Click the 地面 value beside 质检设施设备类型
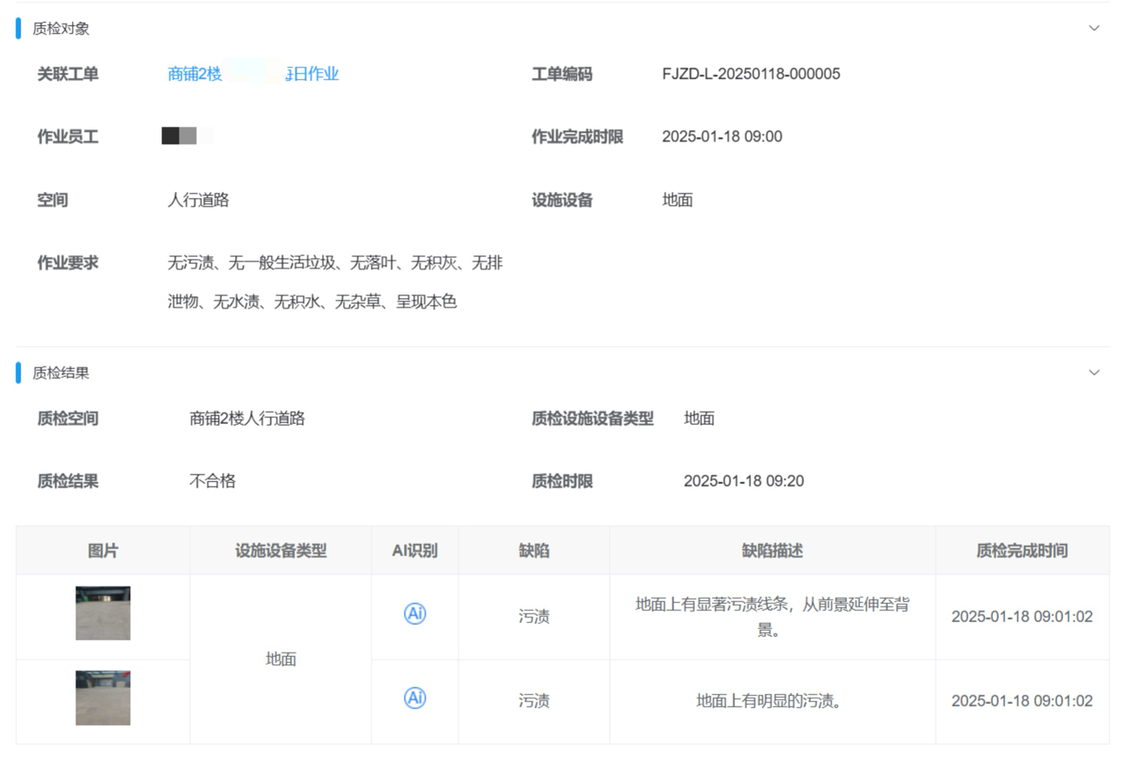The width and height of the screenshot is (1124, 768). [699, 419]
